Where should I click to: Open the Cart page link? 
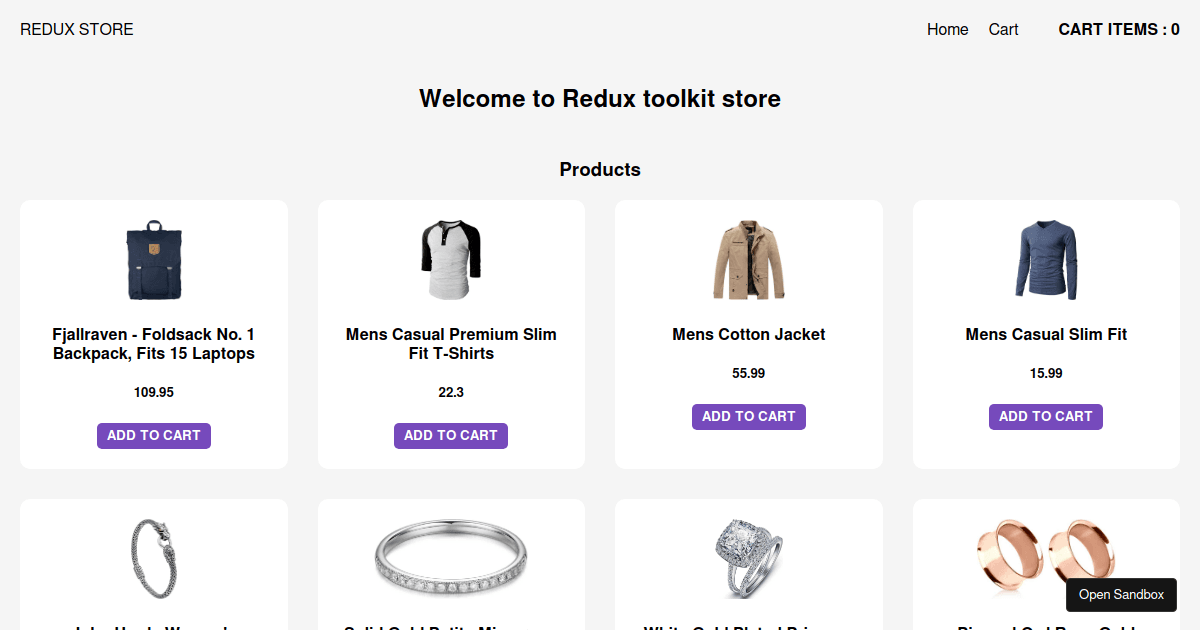click(x=1003, y=29)
